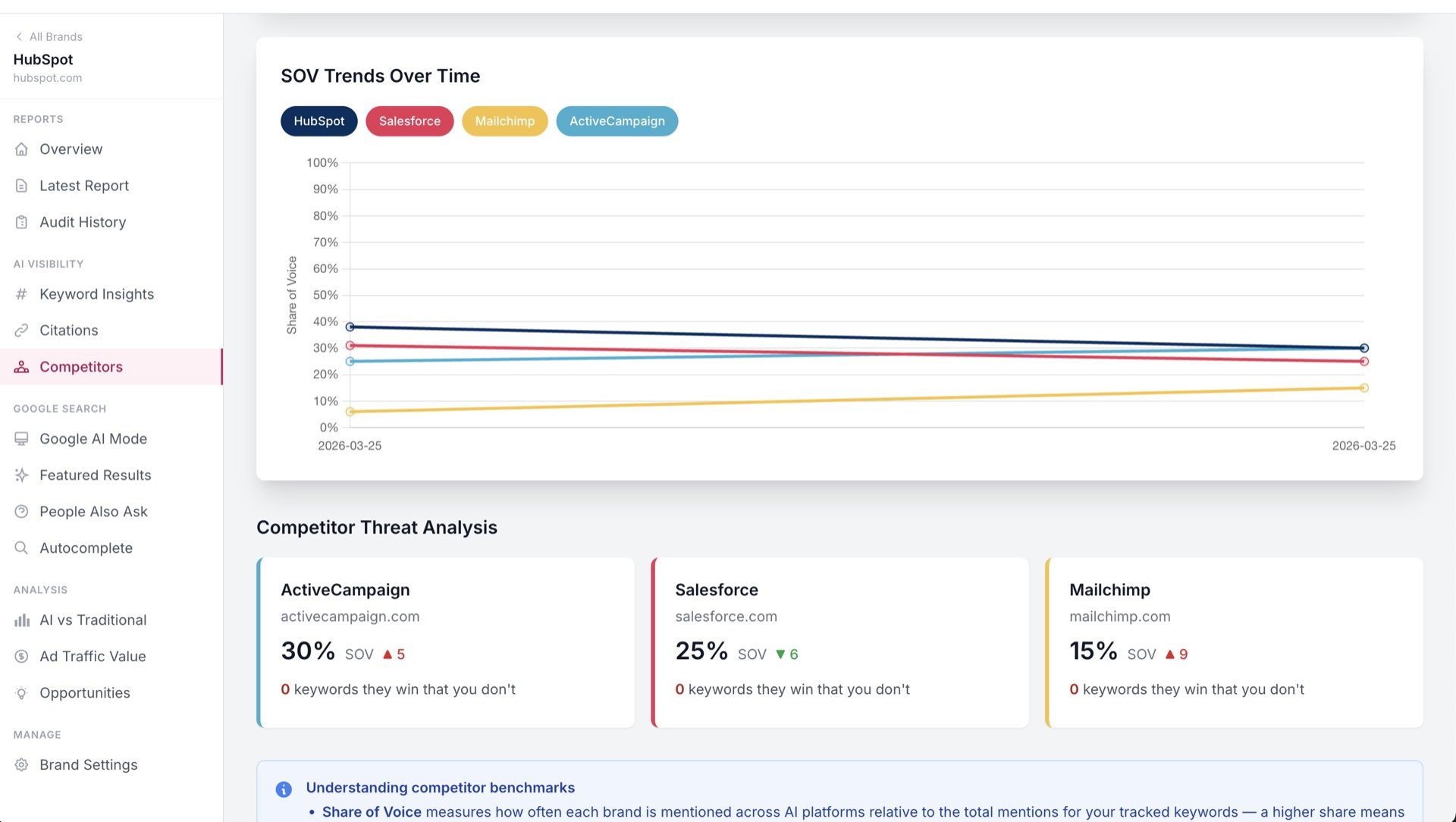The width and height of the screenshot is (1456, 822).
Task: Click the HubSpot start data point at 38%
Action: (x=350, y=327)
